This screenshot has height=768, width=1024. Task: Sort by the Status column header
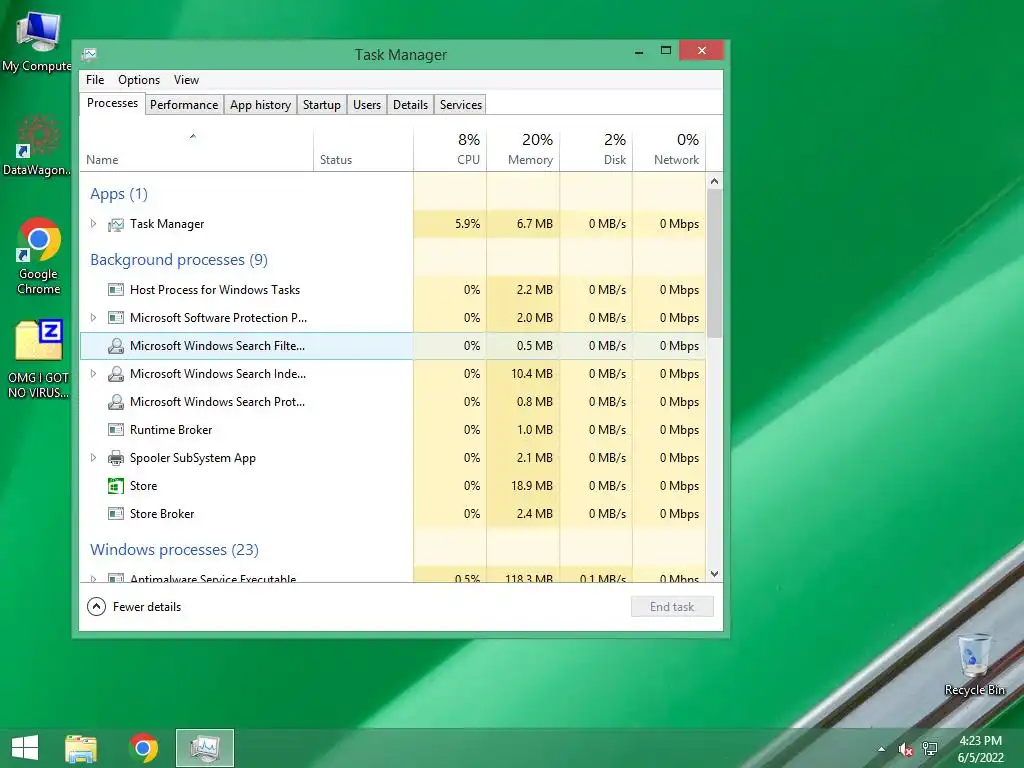364,150
